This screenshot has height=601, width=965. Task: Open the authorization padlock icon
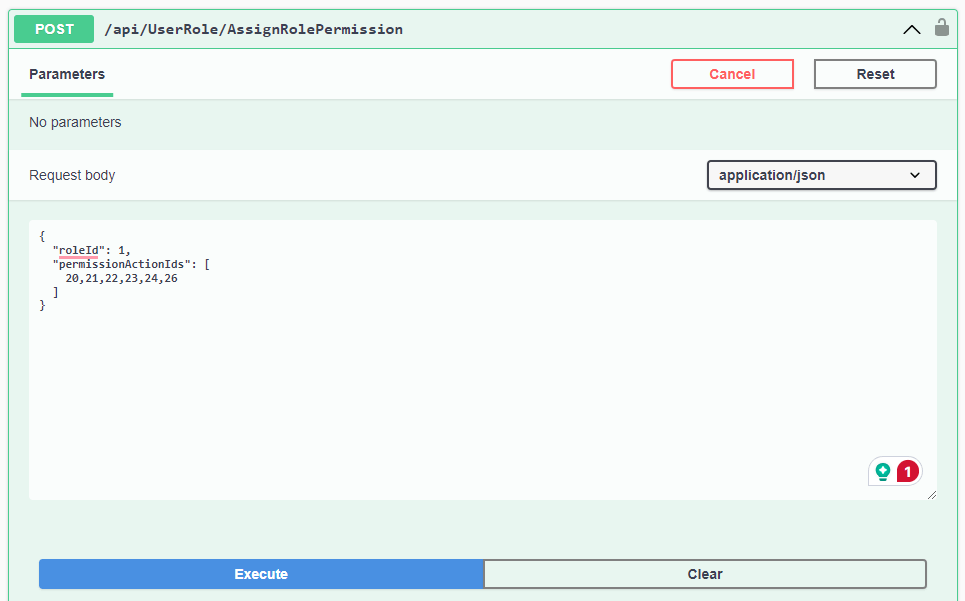(x=941, y=29)
